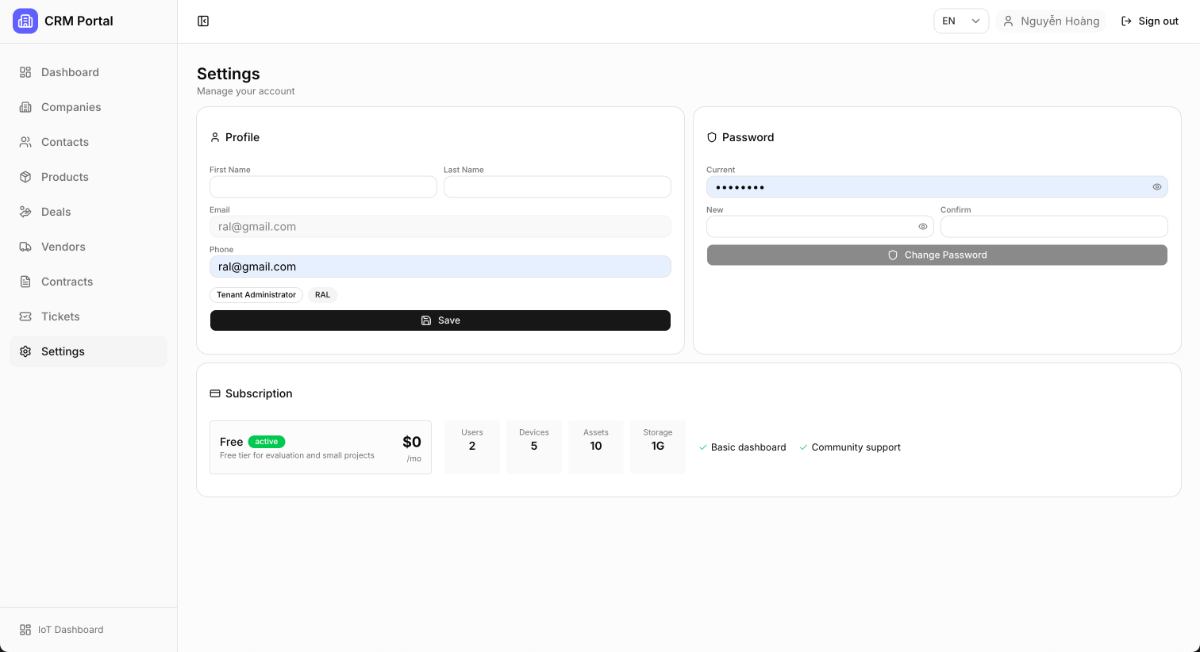Click the Storage 1G tile
The height and width of the screenshot is (652, 1200).
point(658,447)
